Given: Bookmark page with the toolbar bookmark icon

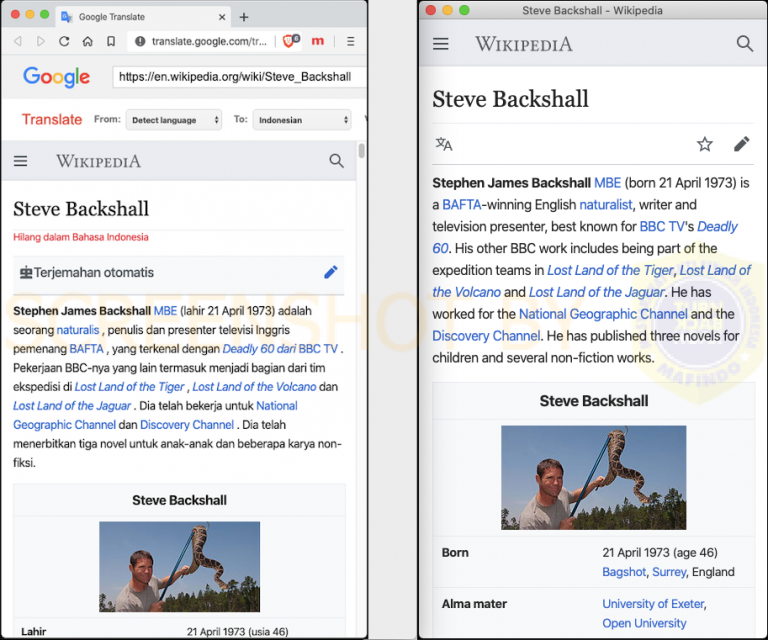Looking at the screenshot, I should pos(111,41).
